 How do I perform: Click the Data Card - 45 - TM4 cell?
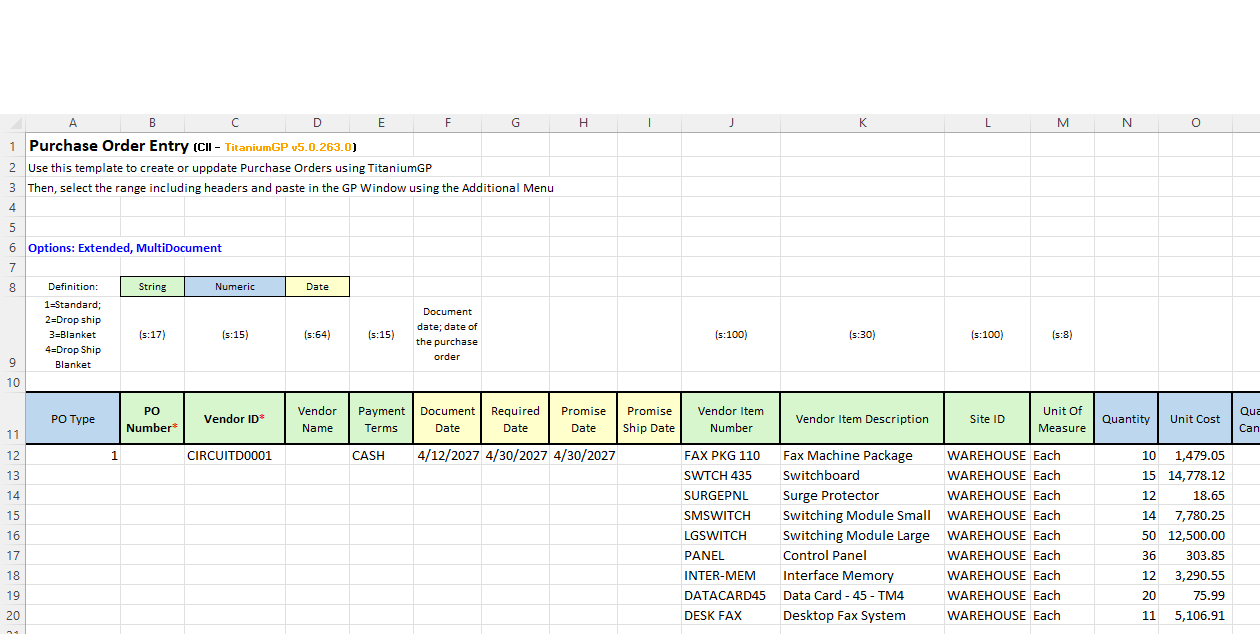(x=862, y=595)
